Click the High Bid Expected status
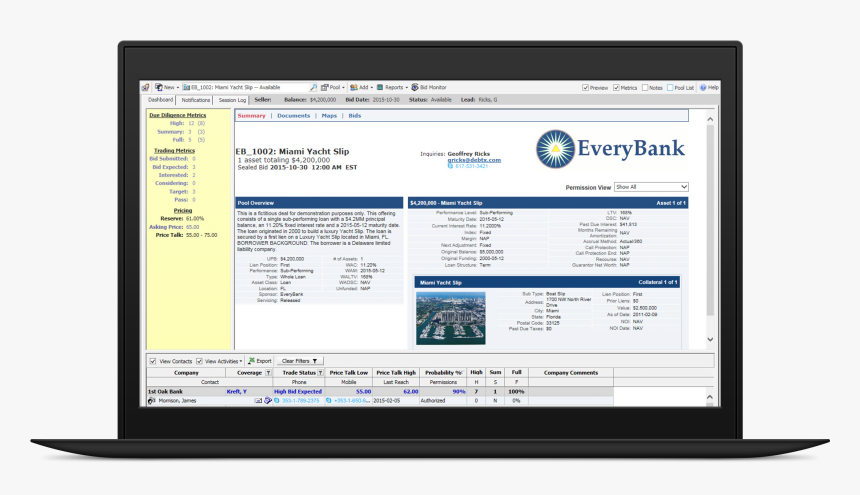 click(298, 391)
